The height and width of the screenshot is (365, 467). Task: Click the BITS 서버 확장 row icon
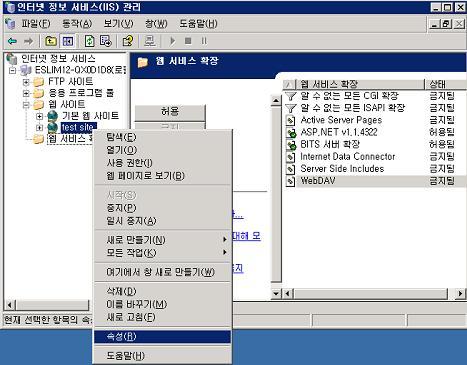click(291, 145)
